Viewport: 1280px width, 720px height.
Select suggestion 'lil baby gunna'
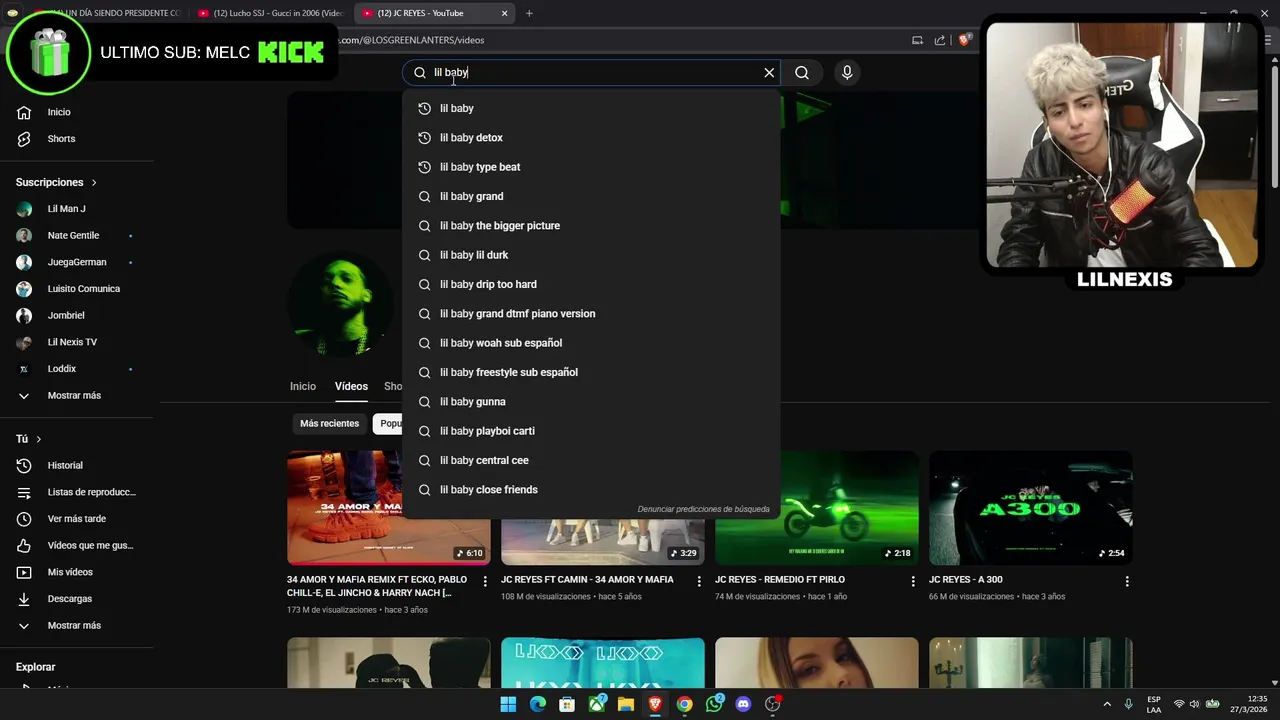591,402
